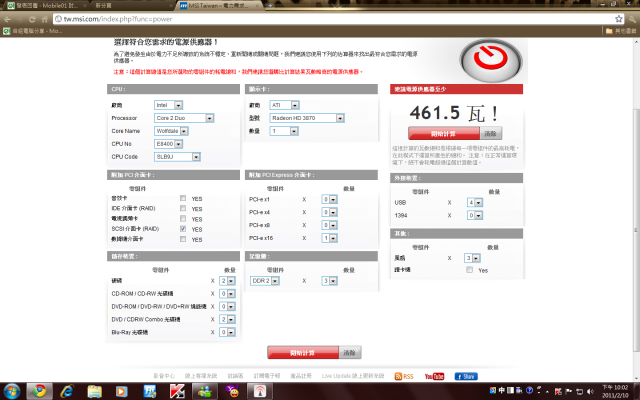
Task: Open the Processor Core 2 Duo dropdown
Action: click(x=184, y=118)
